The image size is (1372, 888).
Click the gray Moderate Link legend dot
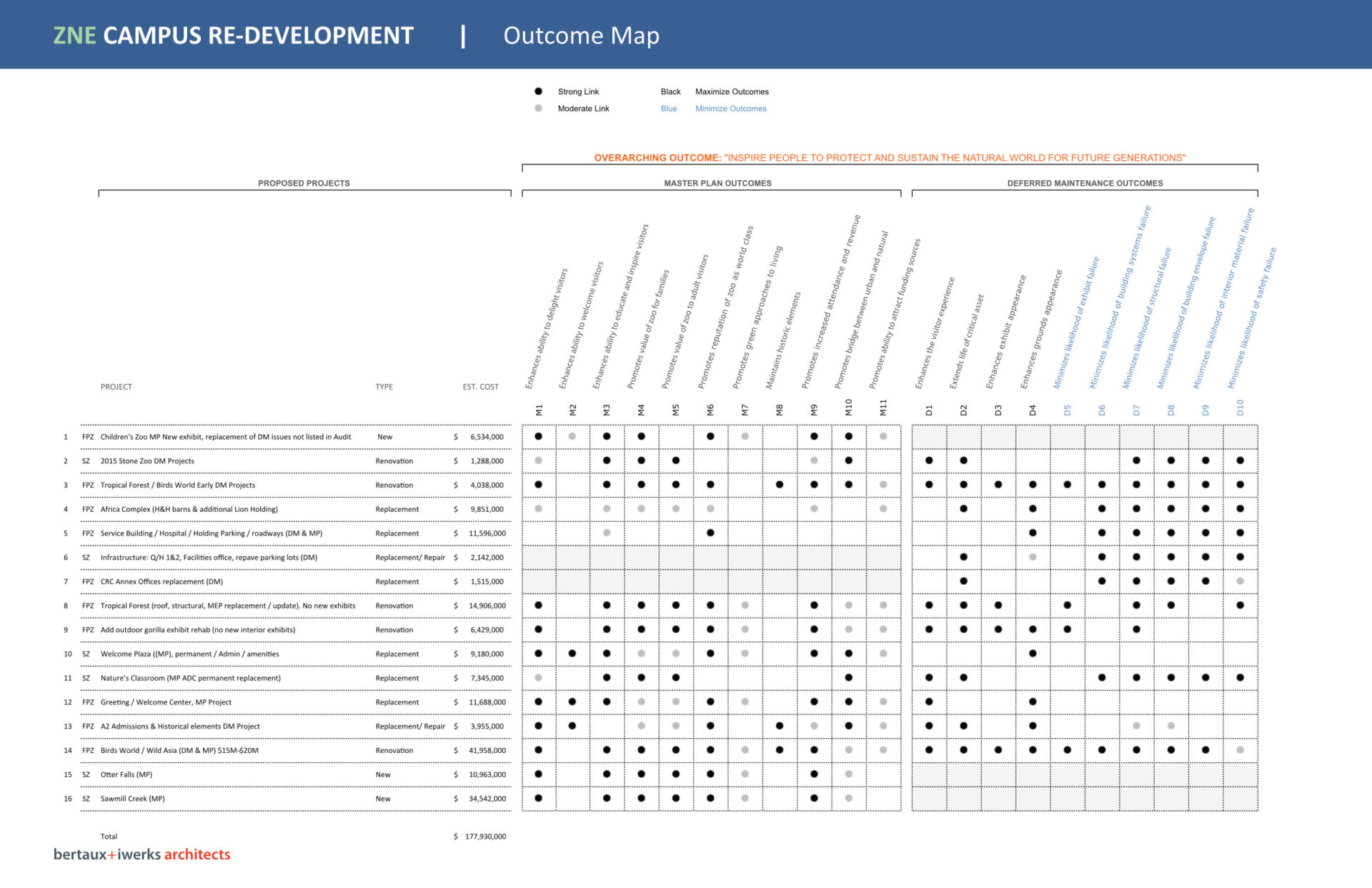tap(538, 109)
